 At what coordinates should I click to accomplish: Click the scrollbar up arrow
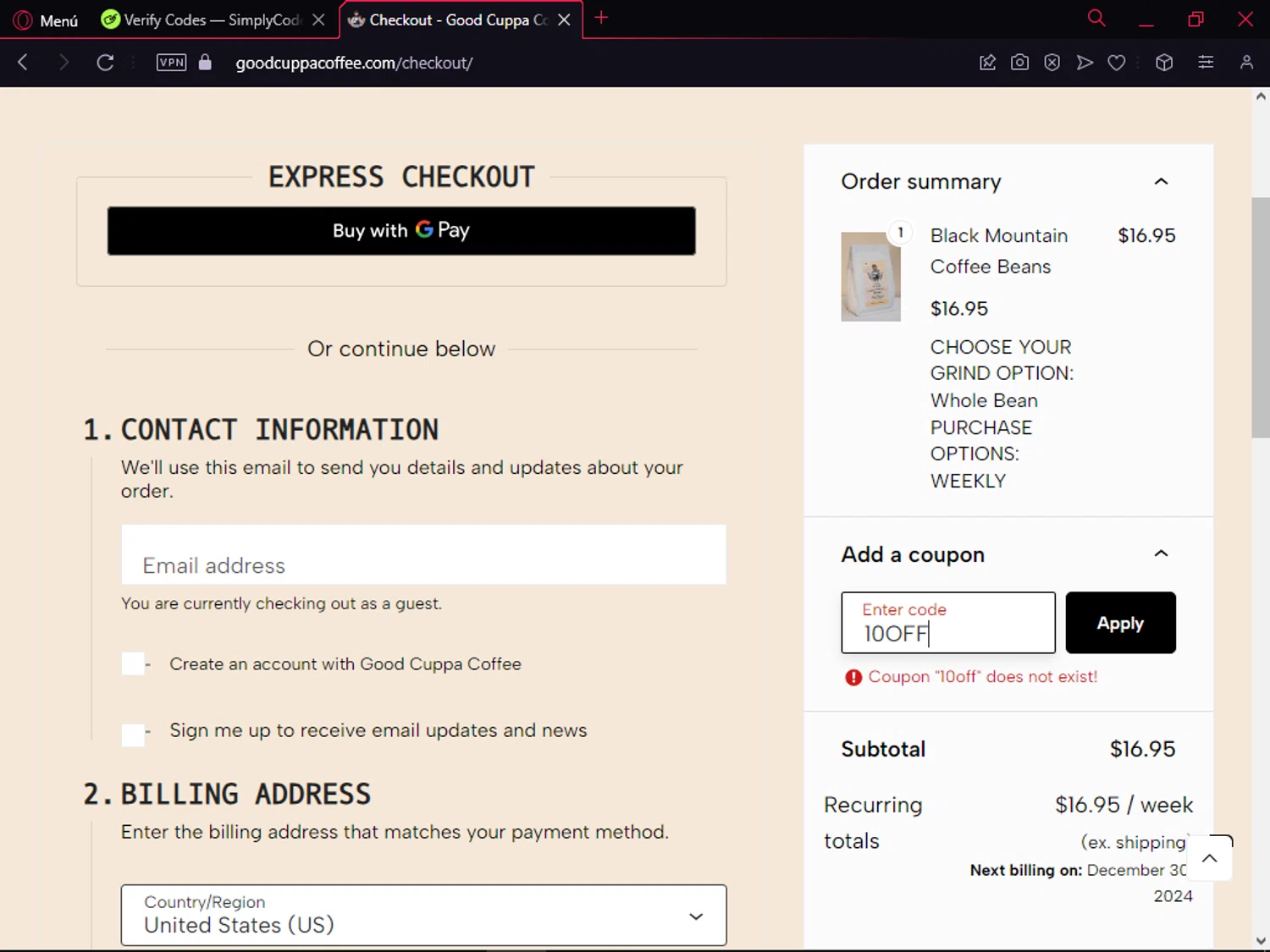click(1261, 96)
